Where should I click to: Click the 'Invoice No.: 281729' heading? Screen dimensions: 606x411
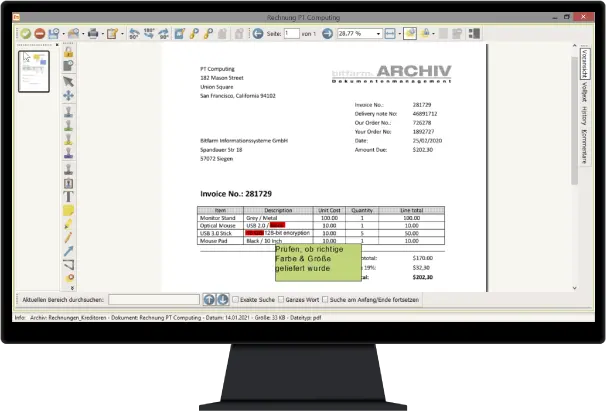coord(236,194)
